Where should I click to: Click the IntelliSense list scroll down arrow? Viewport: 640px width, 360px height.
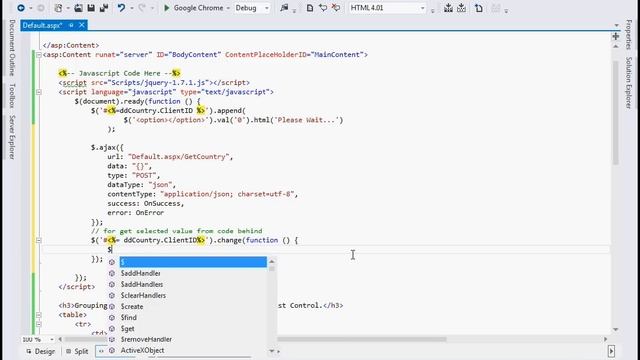[x=272, y=351]
